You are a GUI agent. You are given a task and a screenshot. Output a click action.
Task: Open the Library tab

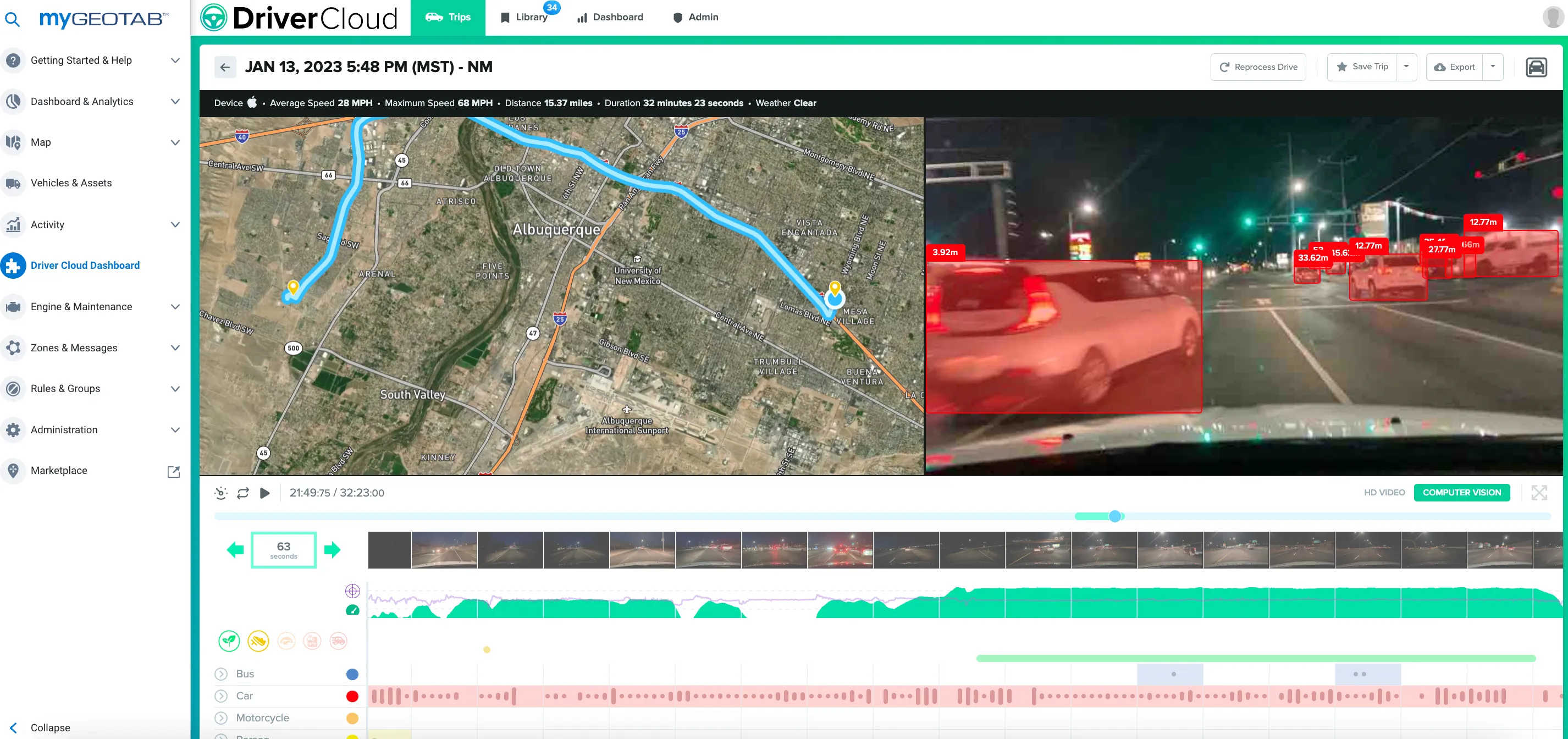524,17
